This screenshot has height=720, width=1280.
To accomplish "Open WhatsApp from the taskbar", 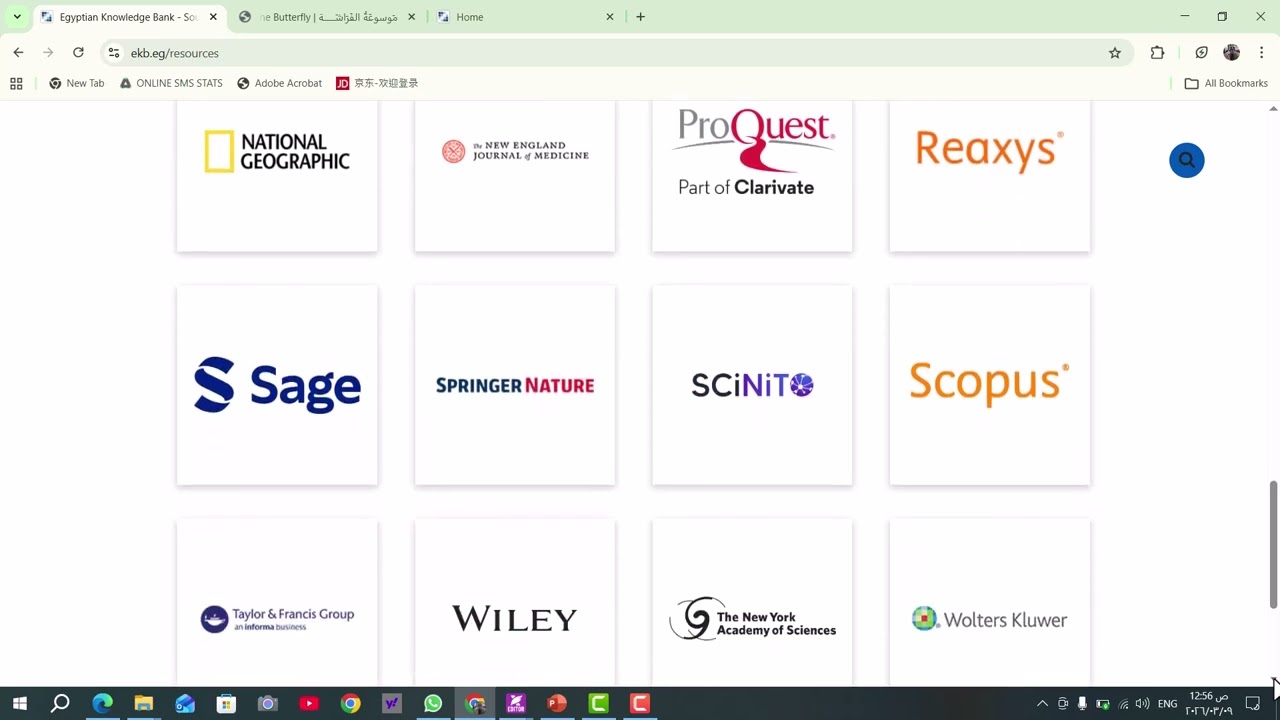I will coord(433,704).
